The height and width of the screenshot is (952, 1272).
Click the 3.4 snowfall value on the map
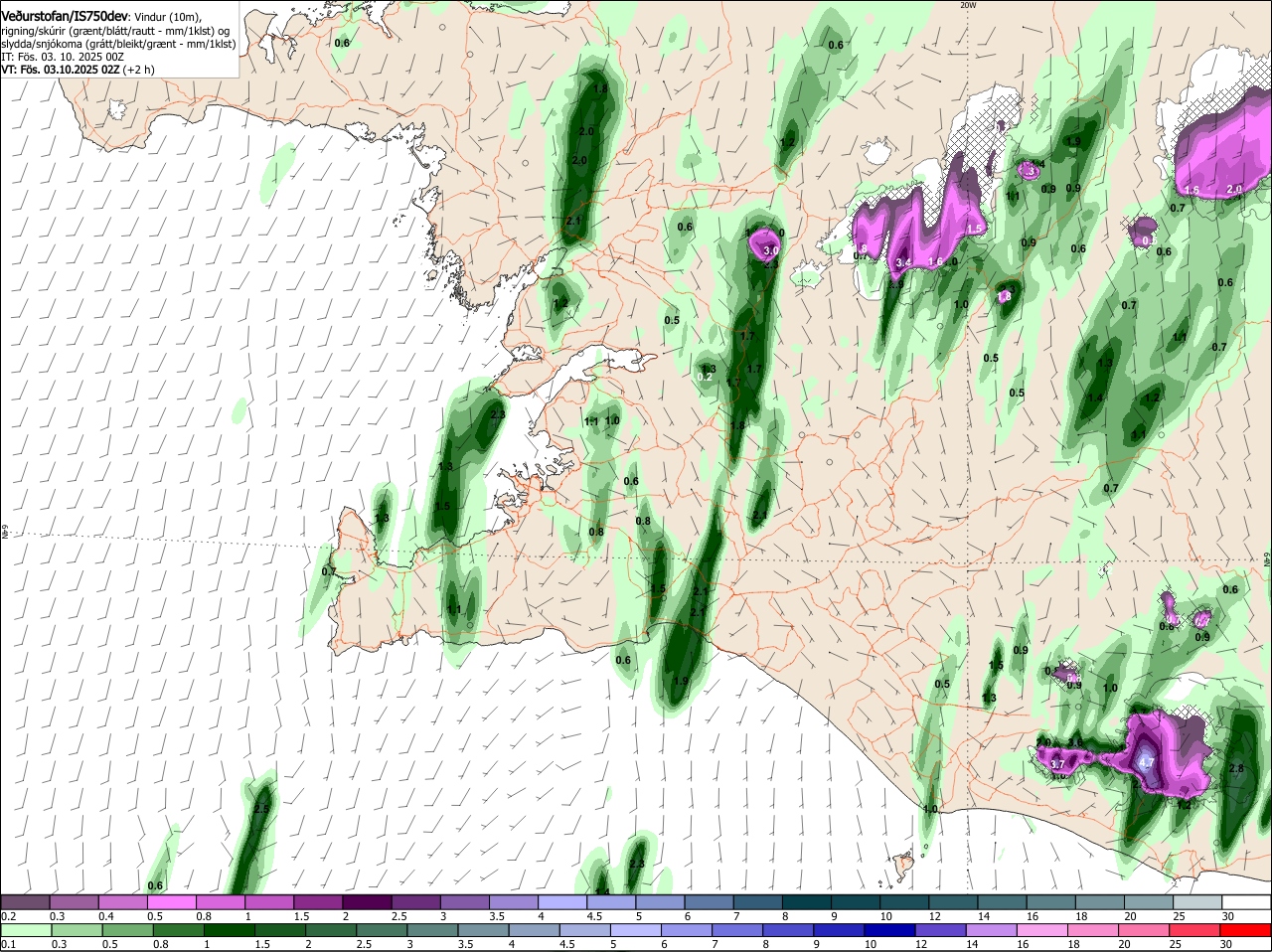coord(903,262)
